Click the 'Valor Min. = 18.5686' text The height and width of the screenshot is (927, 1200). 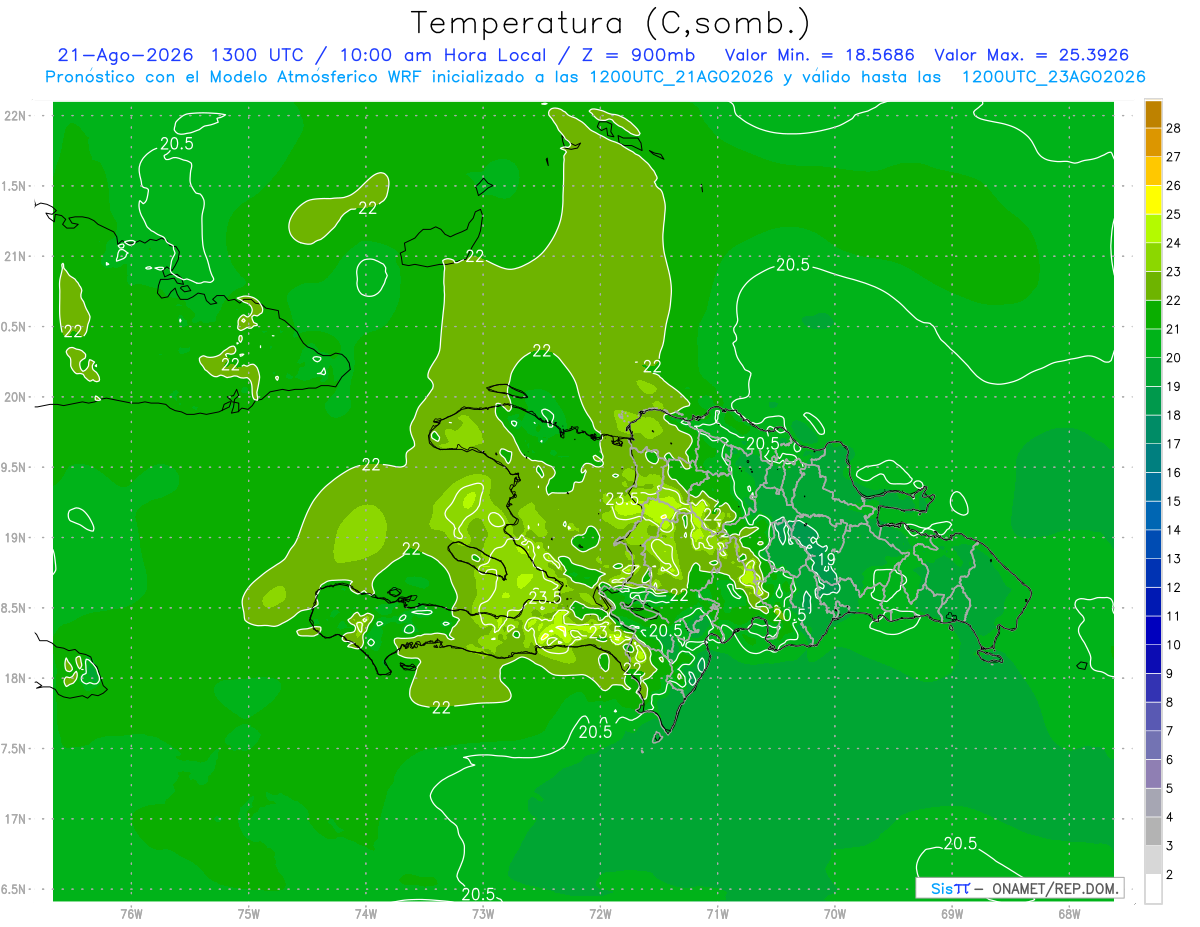(x=820, y=56)
